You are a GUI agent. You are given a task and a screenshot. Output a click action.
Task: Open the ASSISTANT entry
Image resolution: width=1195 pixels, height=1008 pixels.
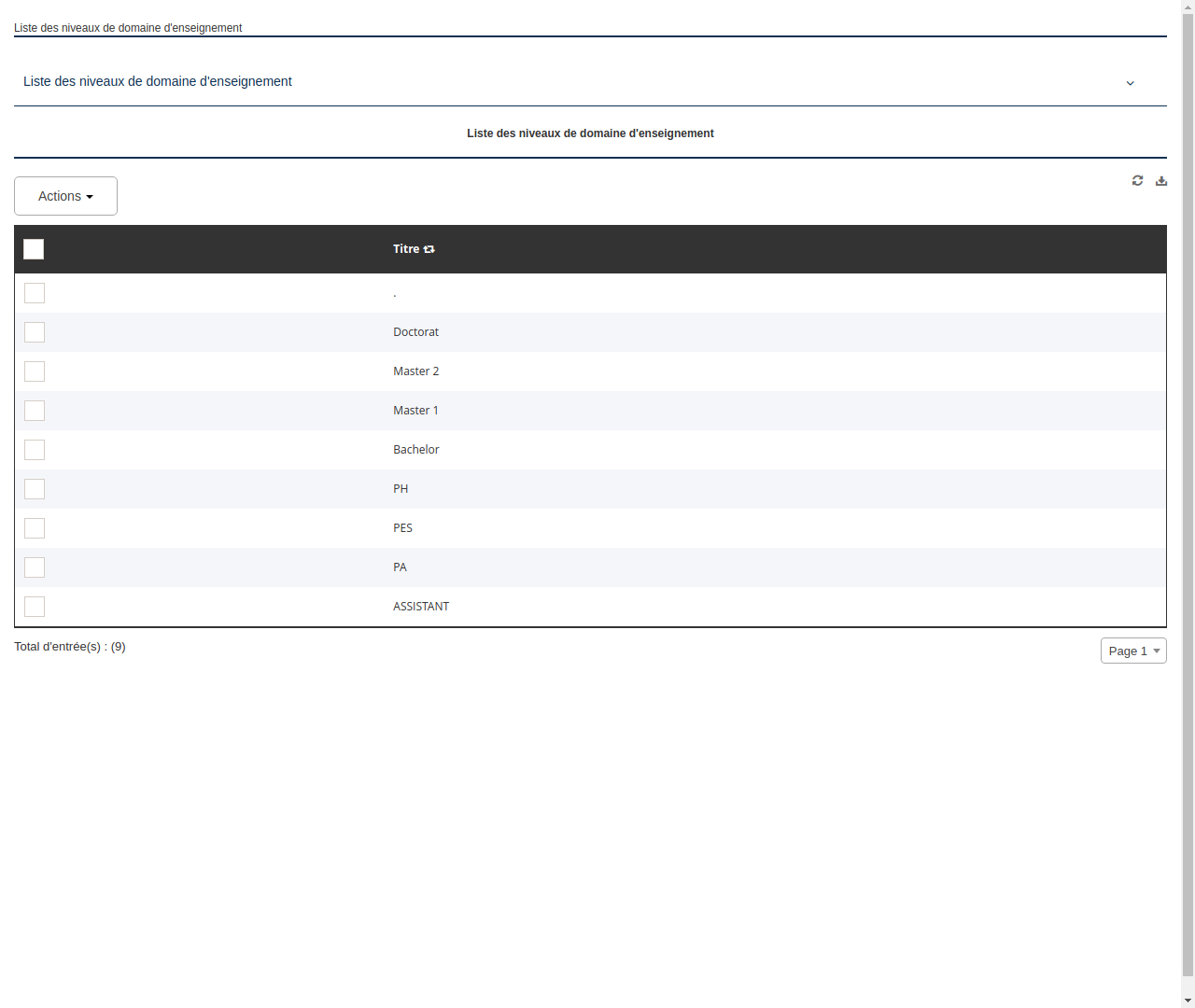click(421, 606)
